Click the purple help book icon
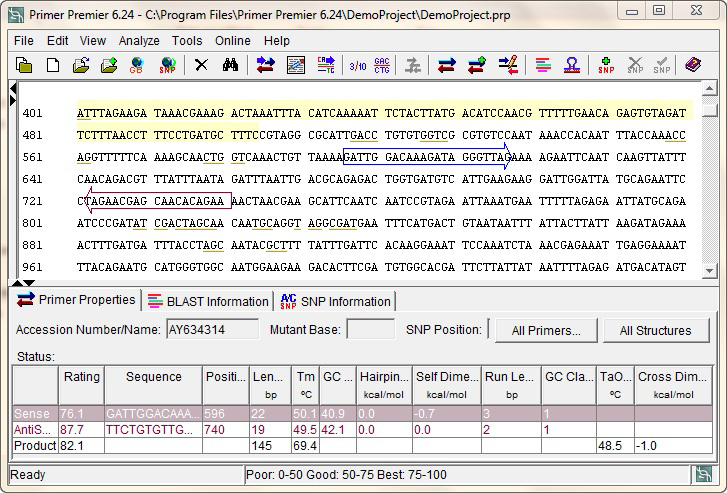 click(693, 65)
